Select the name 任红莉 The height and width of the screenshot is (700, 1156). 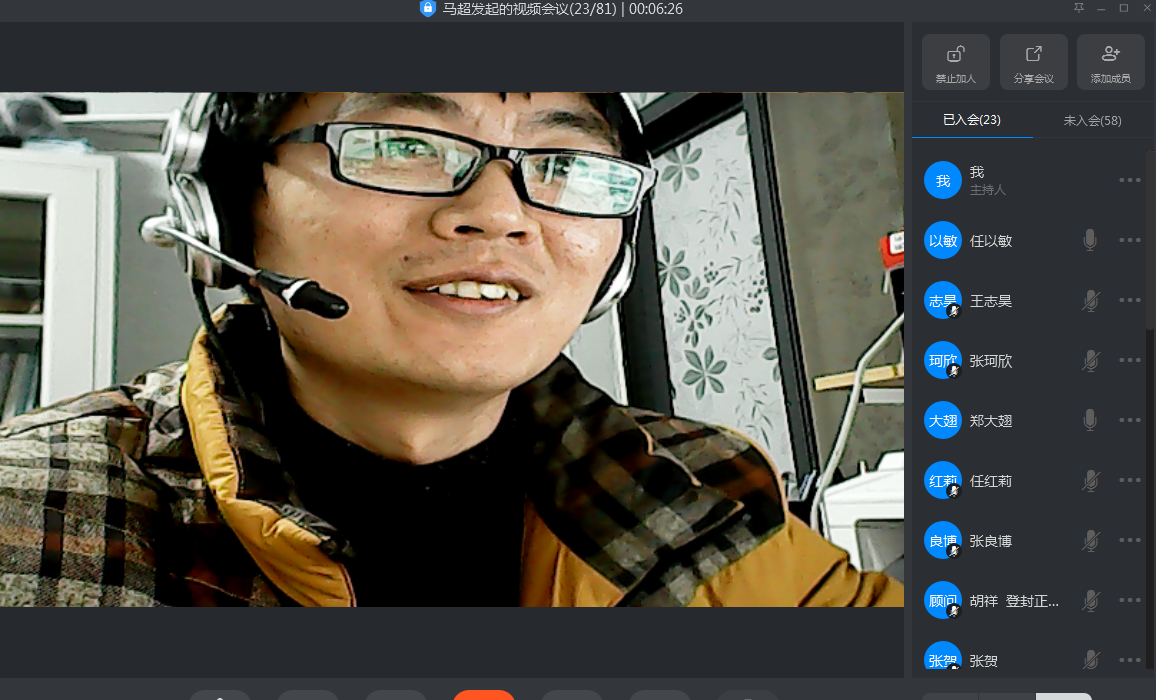coord(991,481)
